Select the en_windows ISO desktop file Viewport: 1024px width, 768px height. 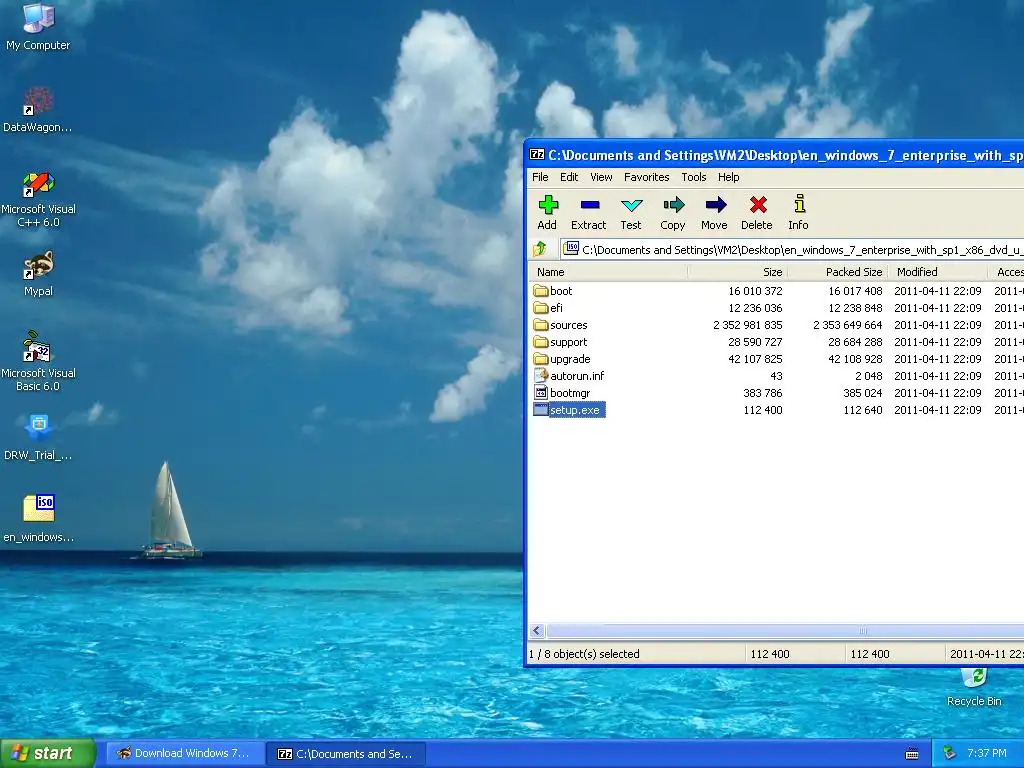click(38, 519)
